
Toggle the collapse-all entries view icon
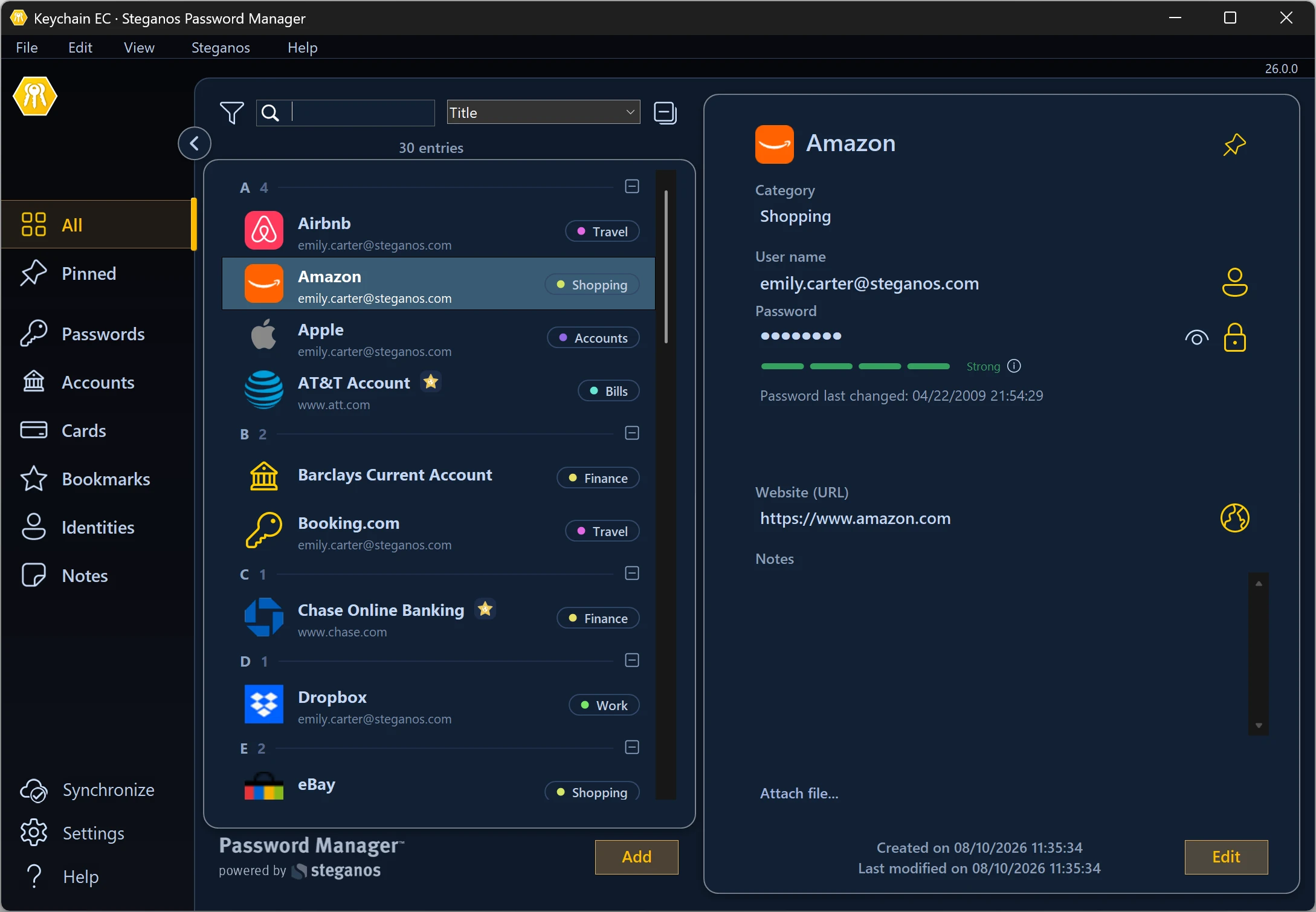point(665,113)
